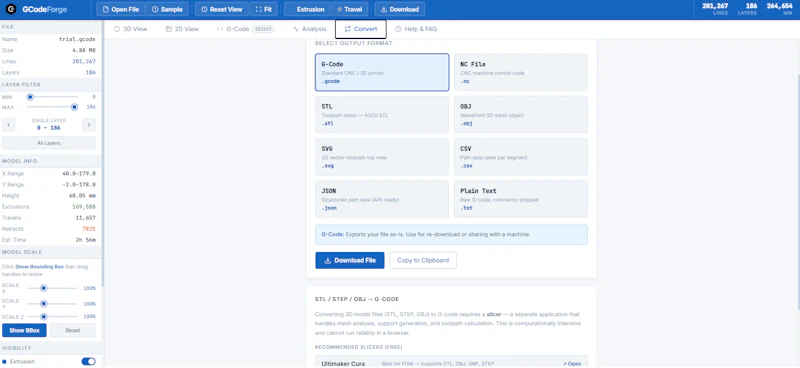This screenshot has height=368, width=800.
Task: Adjust the MAX layer filter slider
Action: point(74,107)
